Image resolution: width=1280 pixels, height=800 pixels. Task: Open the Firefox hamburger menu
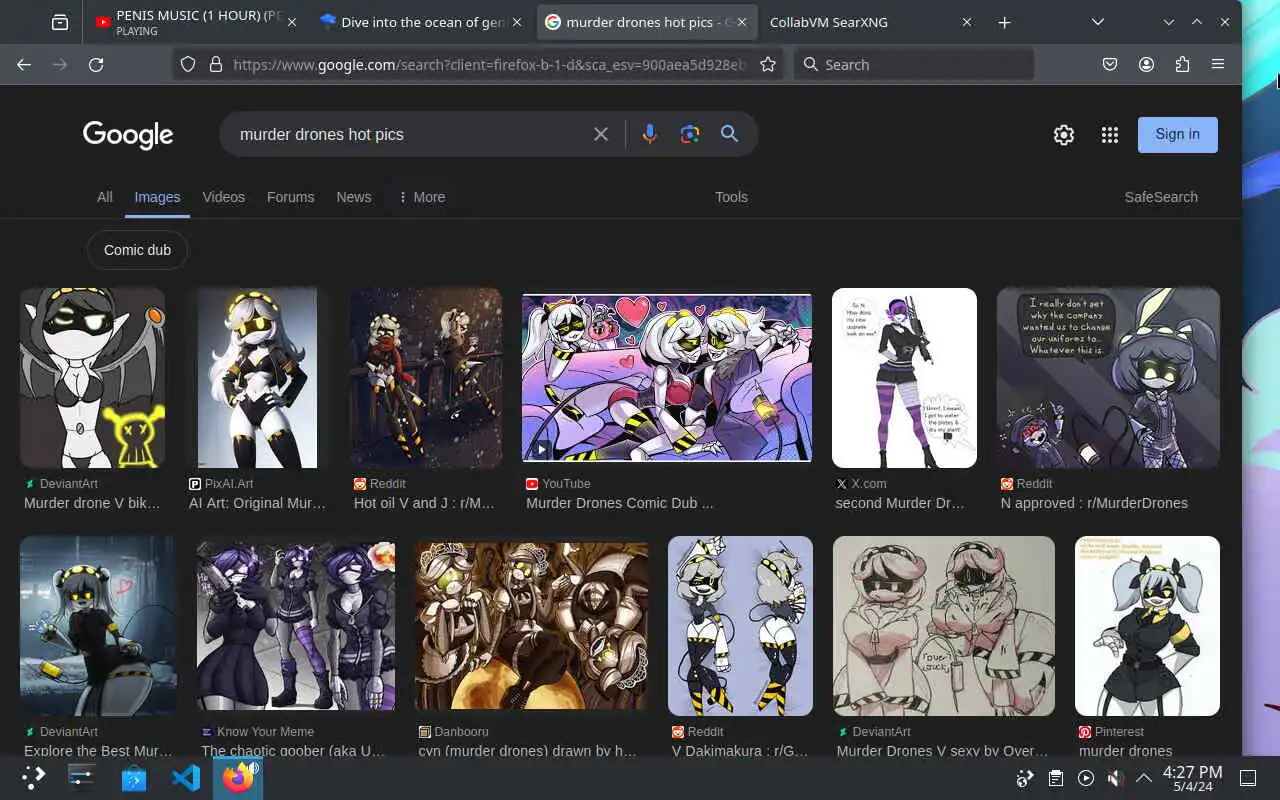tap(1217, 64)
